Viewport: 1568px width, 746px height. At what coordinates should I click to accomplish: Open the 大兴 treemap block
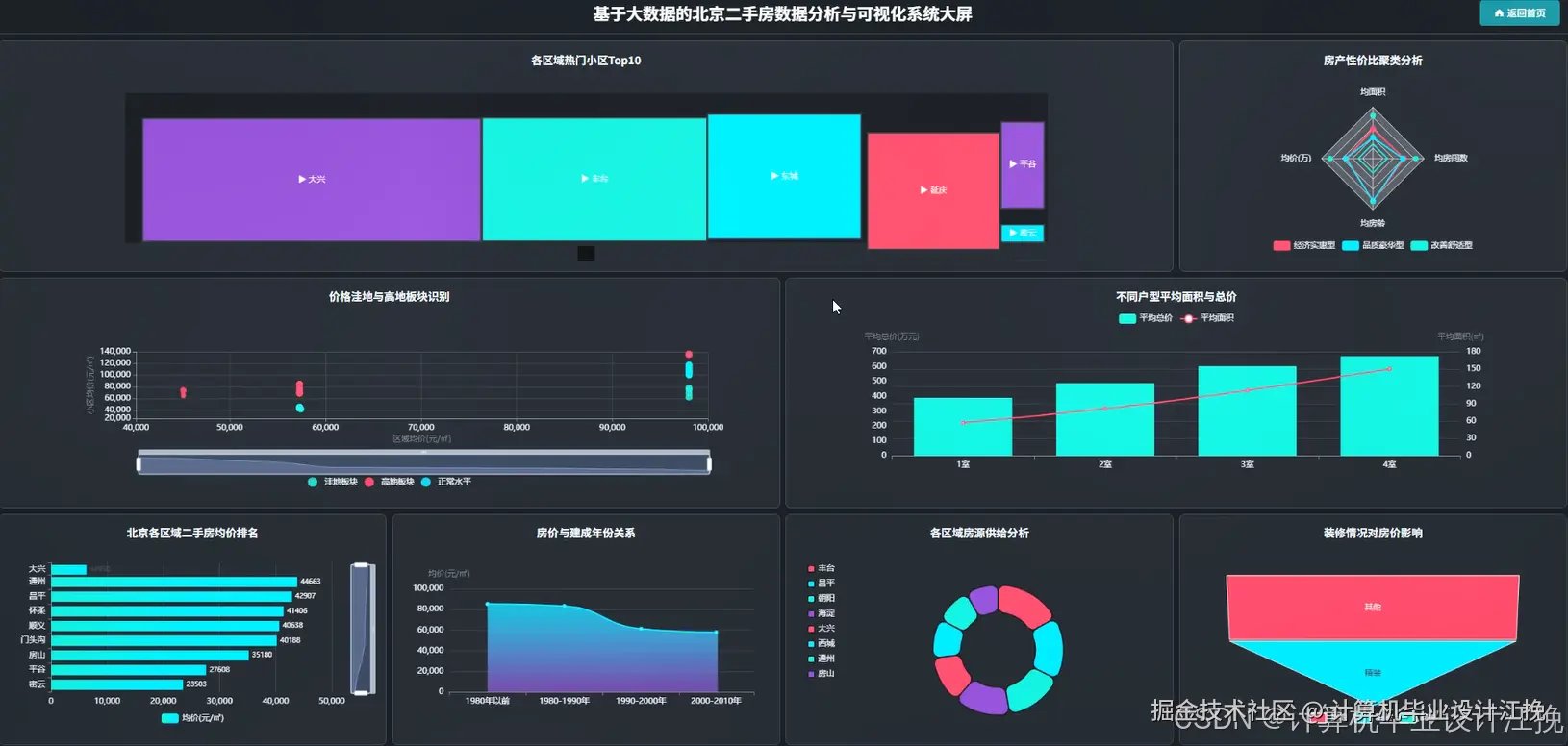[x=312, y=180]
